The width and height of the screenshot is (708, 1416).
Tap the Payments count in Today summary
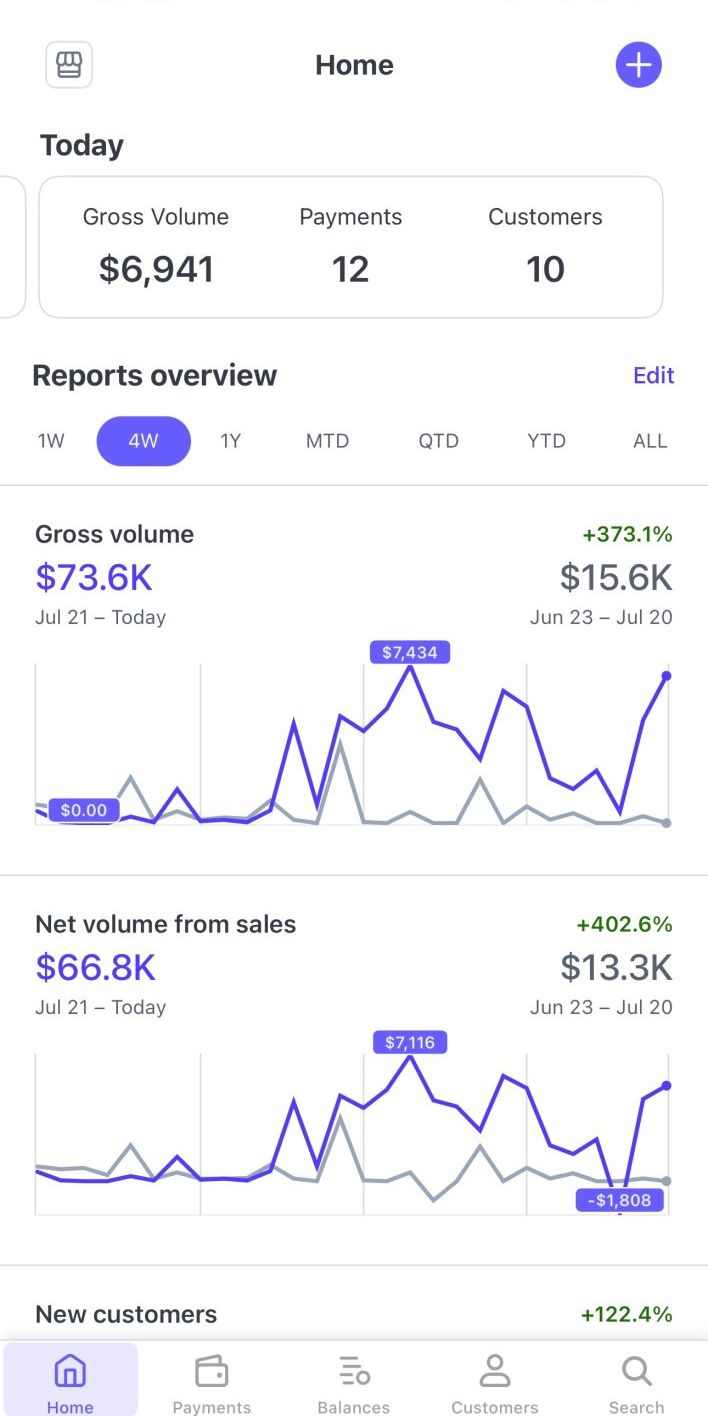coord(350,245)
